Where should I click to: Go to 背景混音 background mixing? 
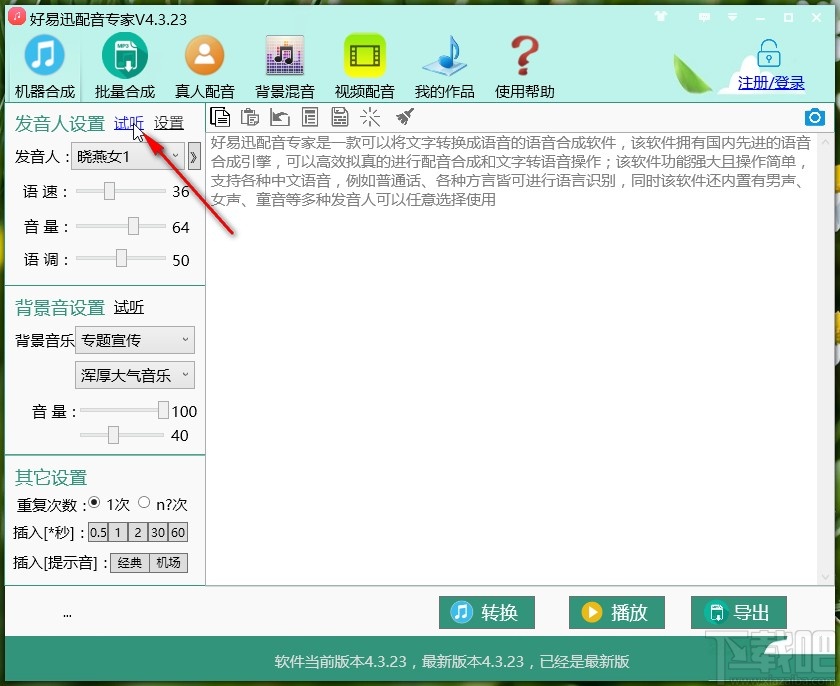[284, 67]
